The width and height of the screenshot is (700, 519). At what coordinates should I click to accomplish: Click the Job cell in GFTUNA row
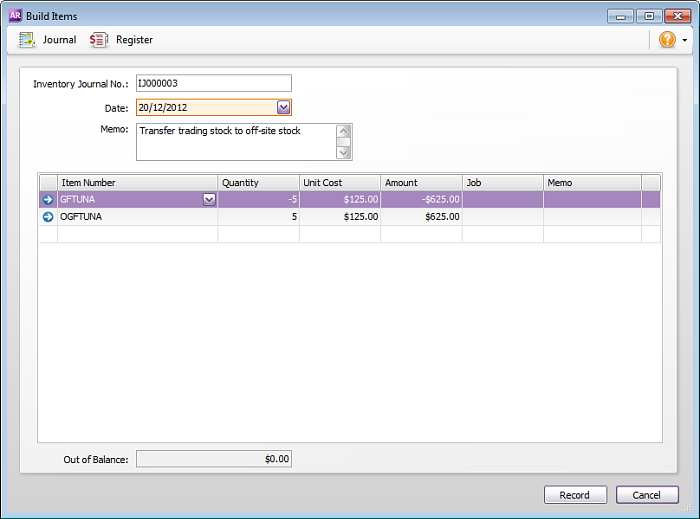pos(502,200)
